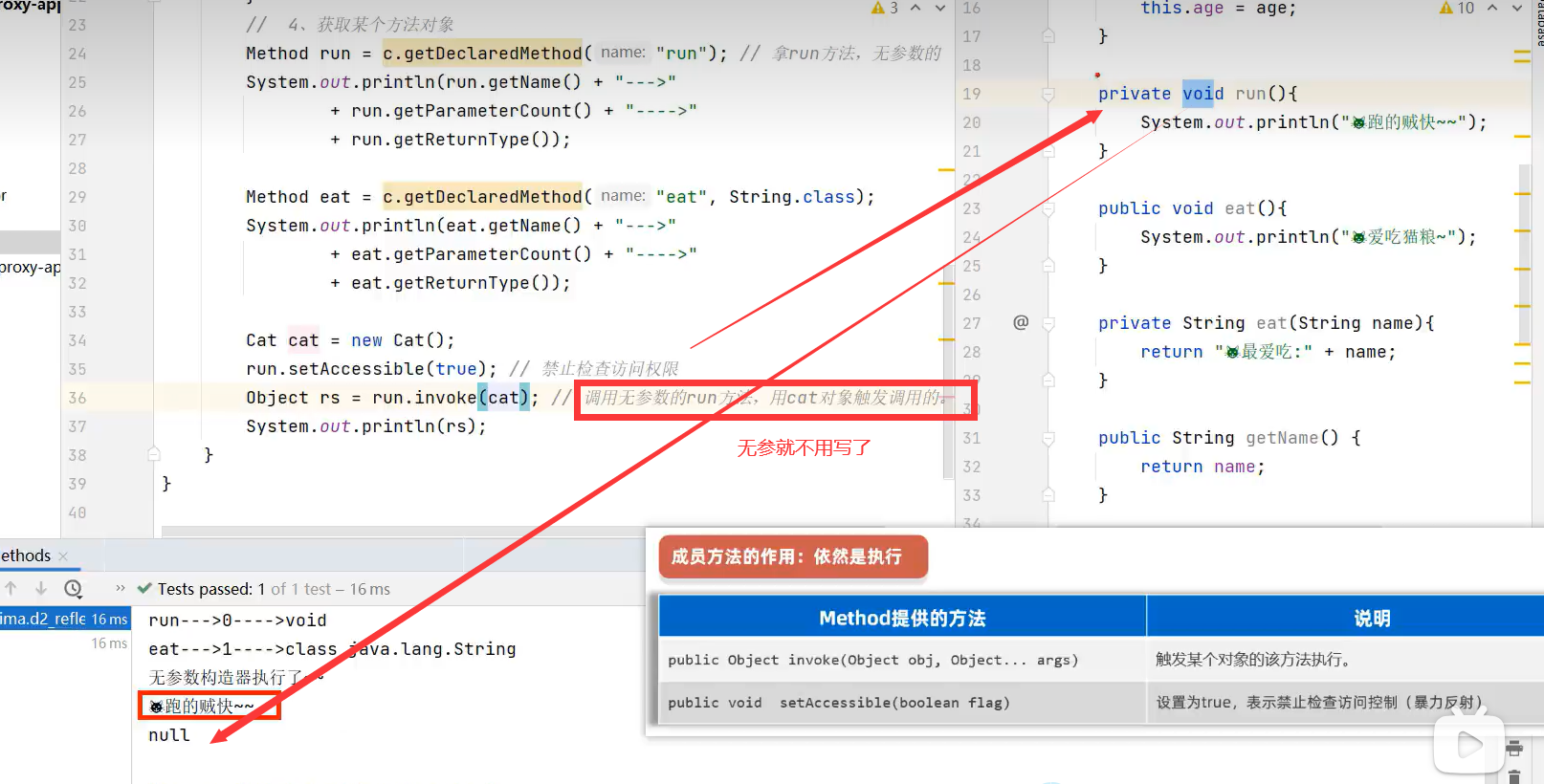Collapse eat(String name) fold marker at line 27
1544x784 pixels.
coord(1048,323)
